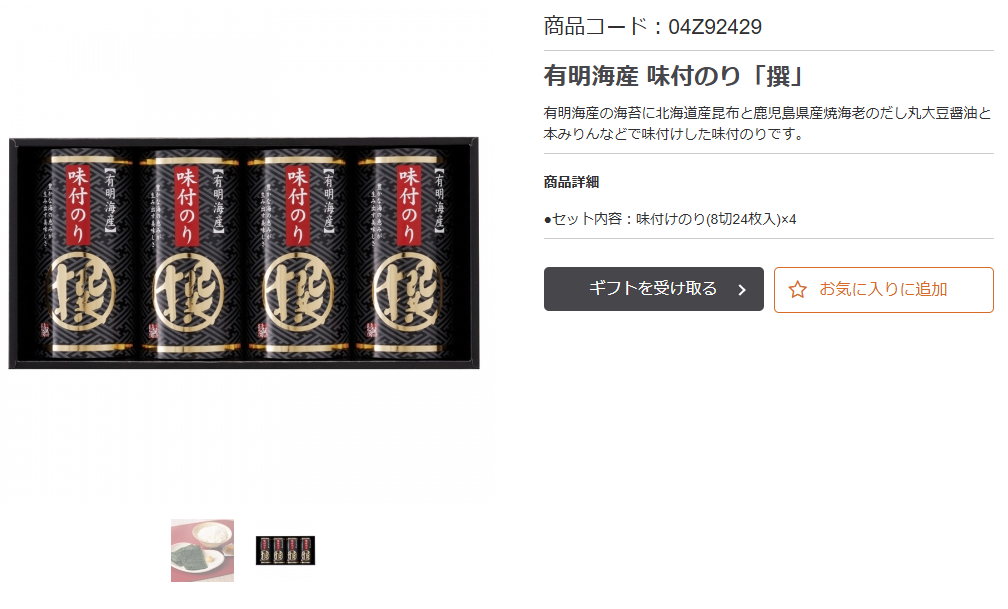Open the large nori gift box image
Viewport: 1008px width, 609px height.
click(244, 253)
